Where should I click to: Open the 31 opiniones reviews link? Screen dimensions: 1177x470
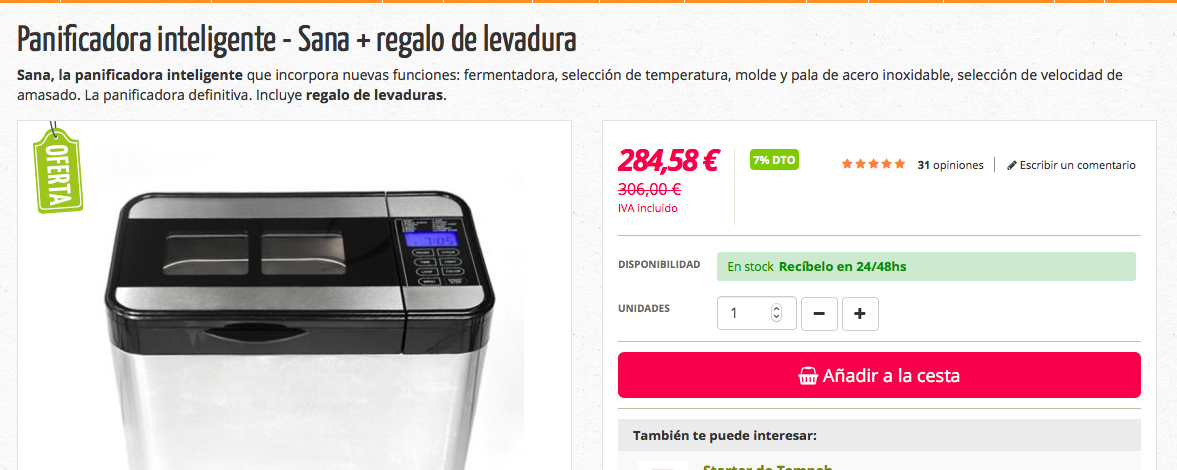(950, 165)
